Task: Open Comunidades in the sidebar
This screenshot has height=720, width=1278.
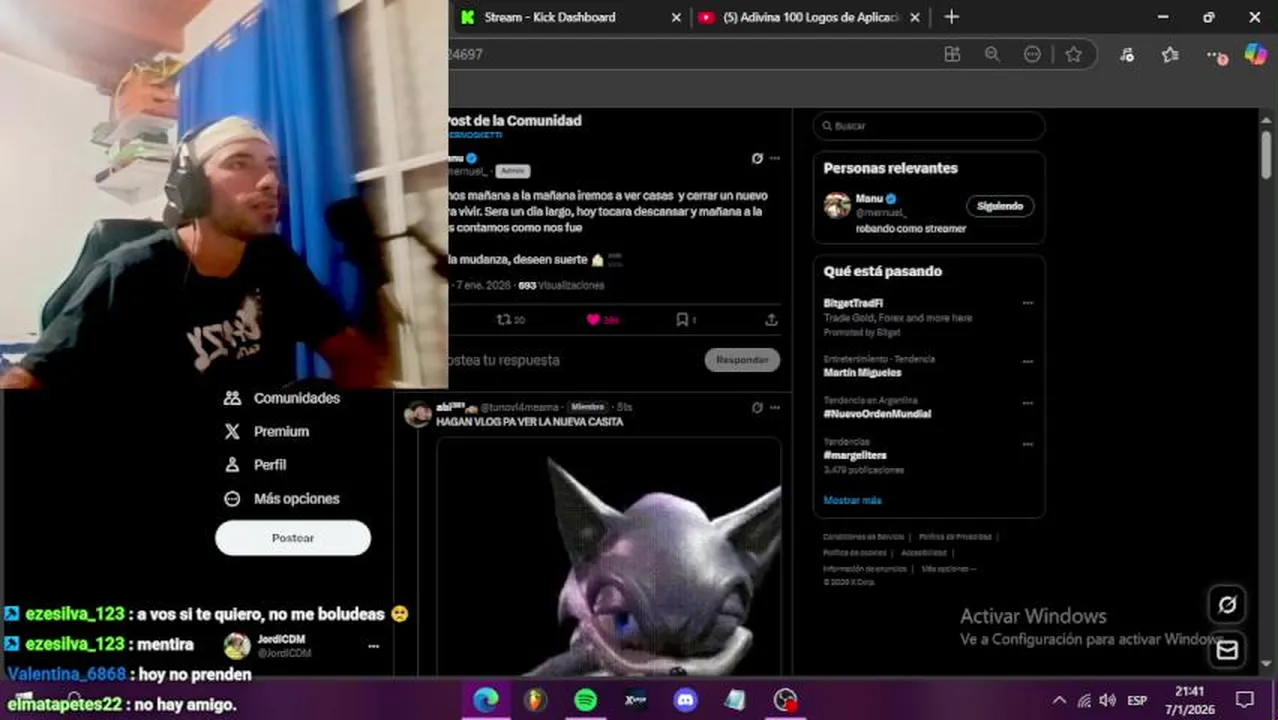Action: (x=282, y=398)
